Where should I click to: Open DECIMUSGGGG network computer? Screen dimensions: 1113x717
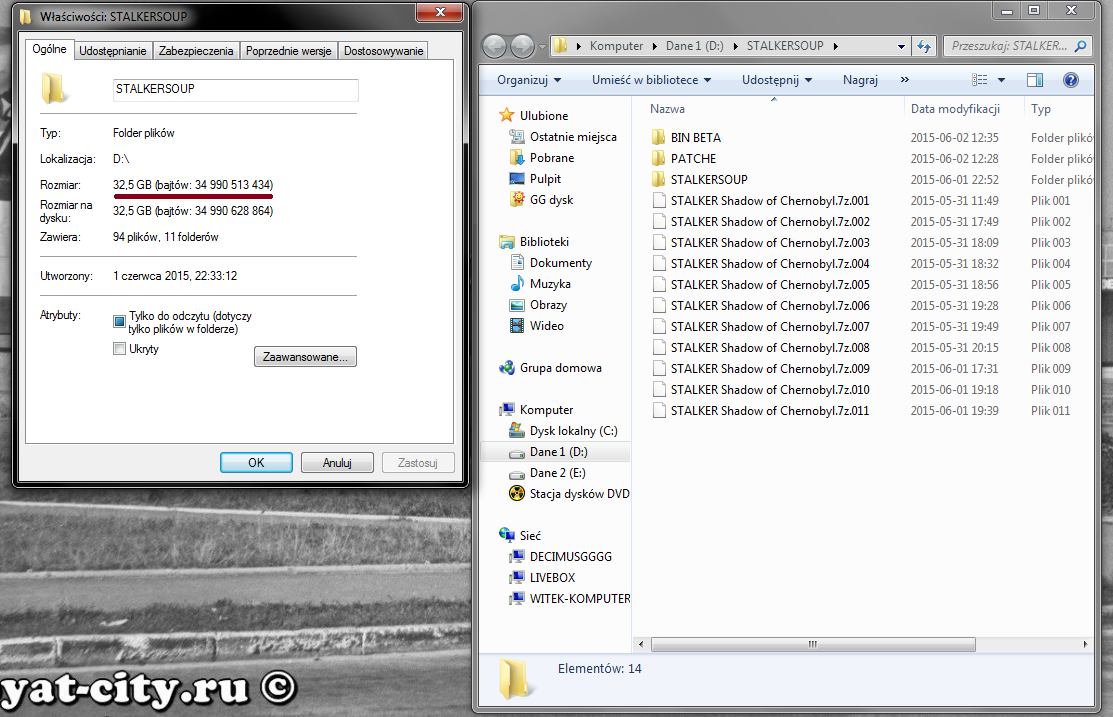pyautogui.click(x=571, y=557)
